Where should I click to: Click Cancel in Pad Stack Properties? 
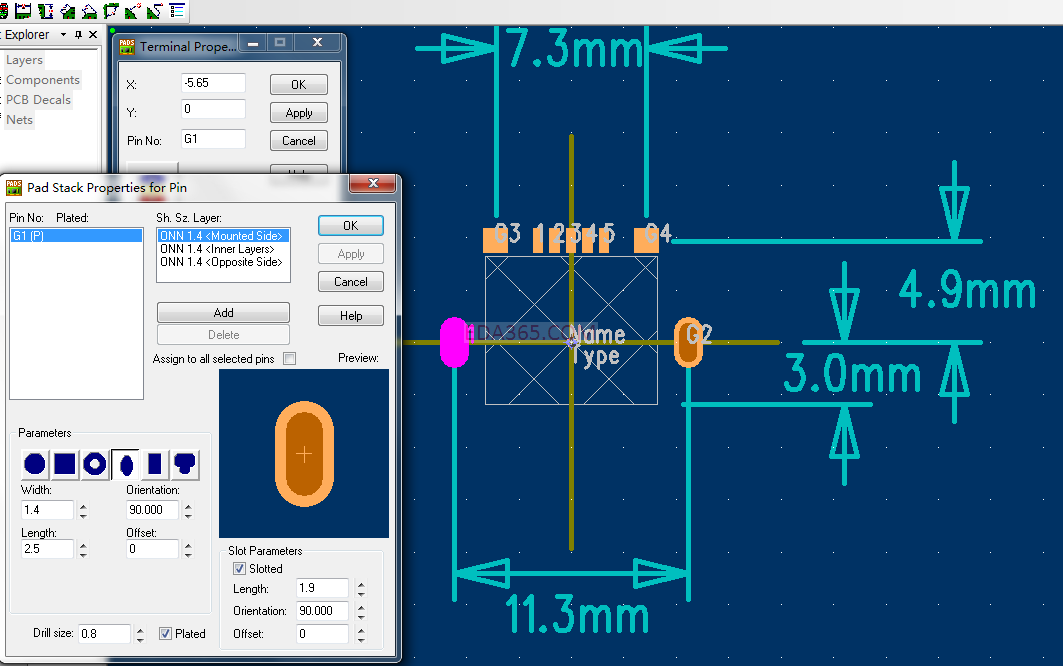pyautogui.click(x=350, y=281)
